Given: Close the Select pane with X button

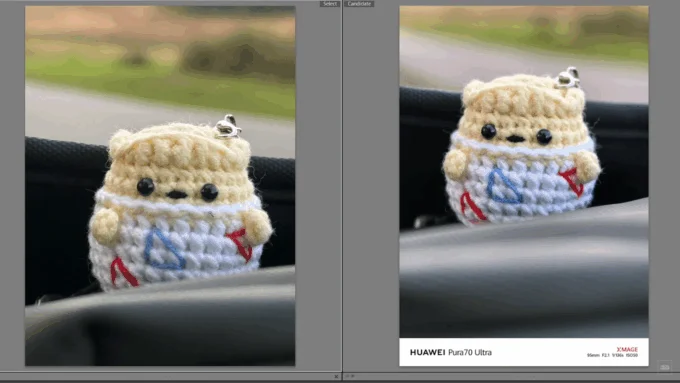Looking at the screenshot, I should coord(336,376).
